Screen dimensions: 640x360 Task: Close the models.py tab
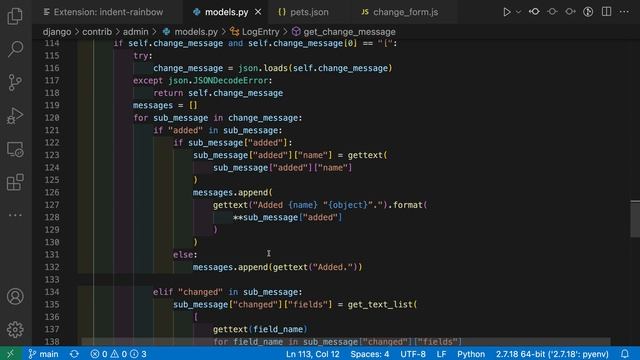pyautogui.click(x=258, y=12)
